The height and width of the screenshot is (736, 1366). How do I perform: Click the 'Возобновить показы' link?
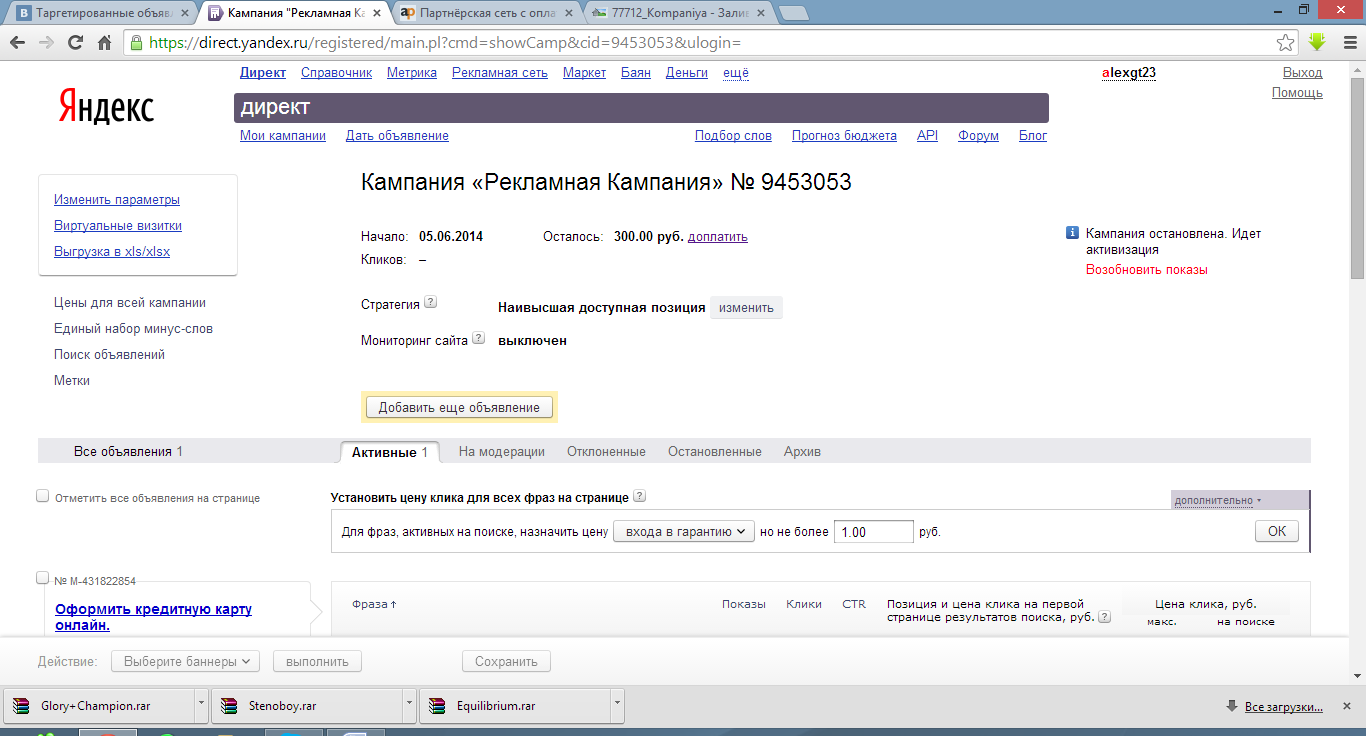(1147, 270)
